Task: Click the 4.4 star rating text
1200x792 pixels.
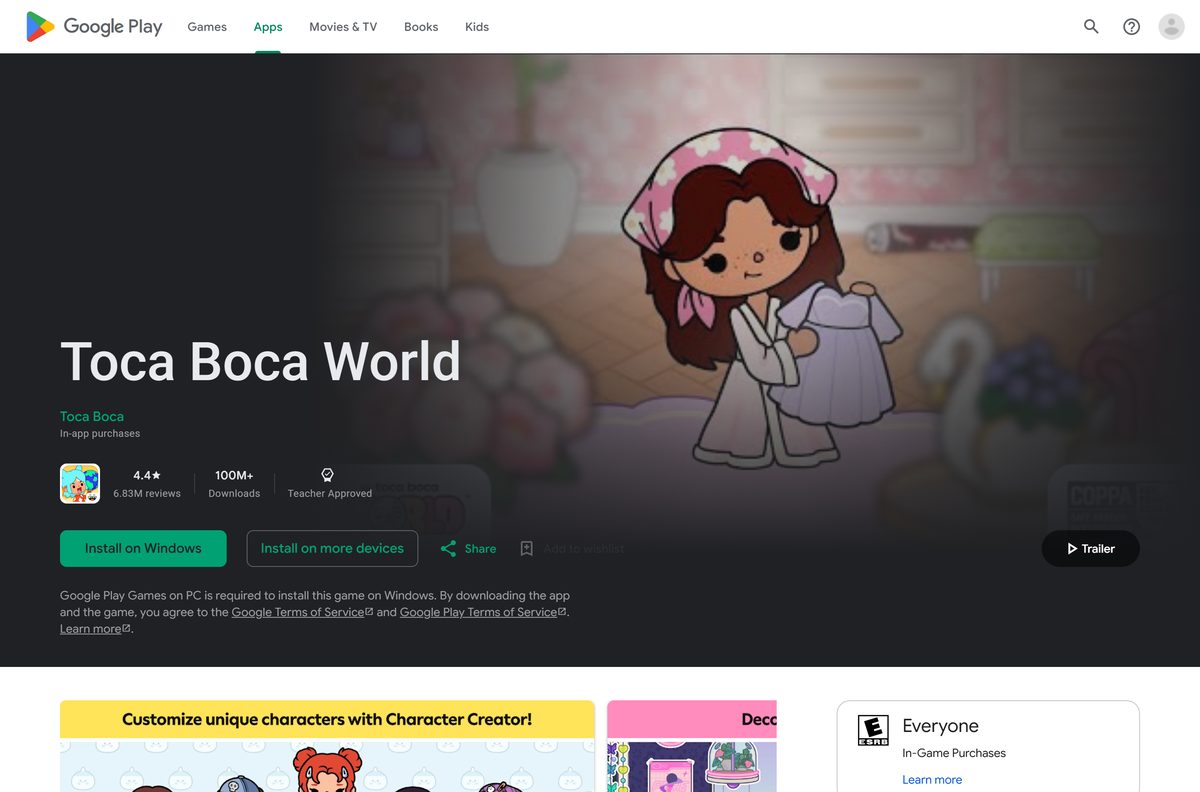Action: pyautogui.click(x=147, y=475)
